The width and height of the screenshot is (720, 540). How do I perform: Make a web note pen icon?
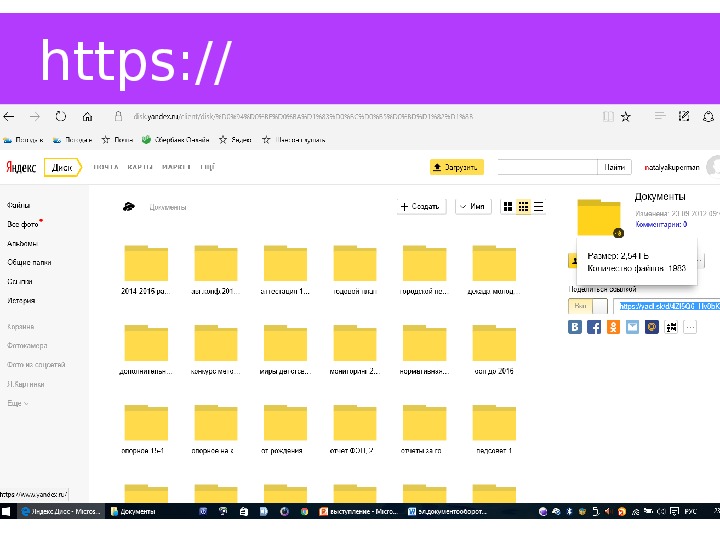[x=684, y=116]
